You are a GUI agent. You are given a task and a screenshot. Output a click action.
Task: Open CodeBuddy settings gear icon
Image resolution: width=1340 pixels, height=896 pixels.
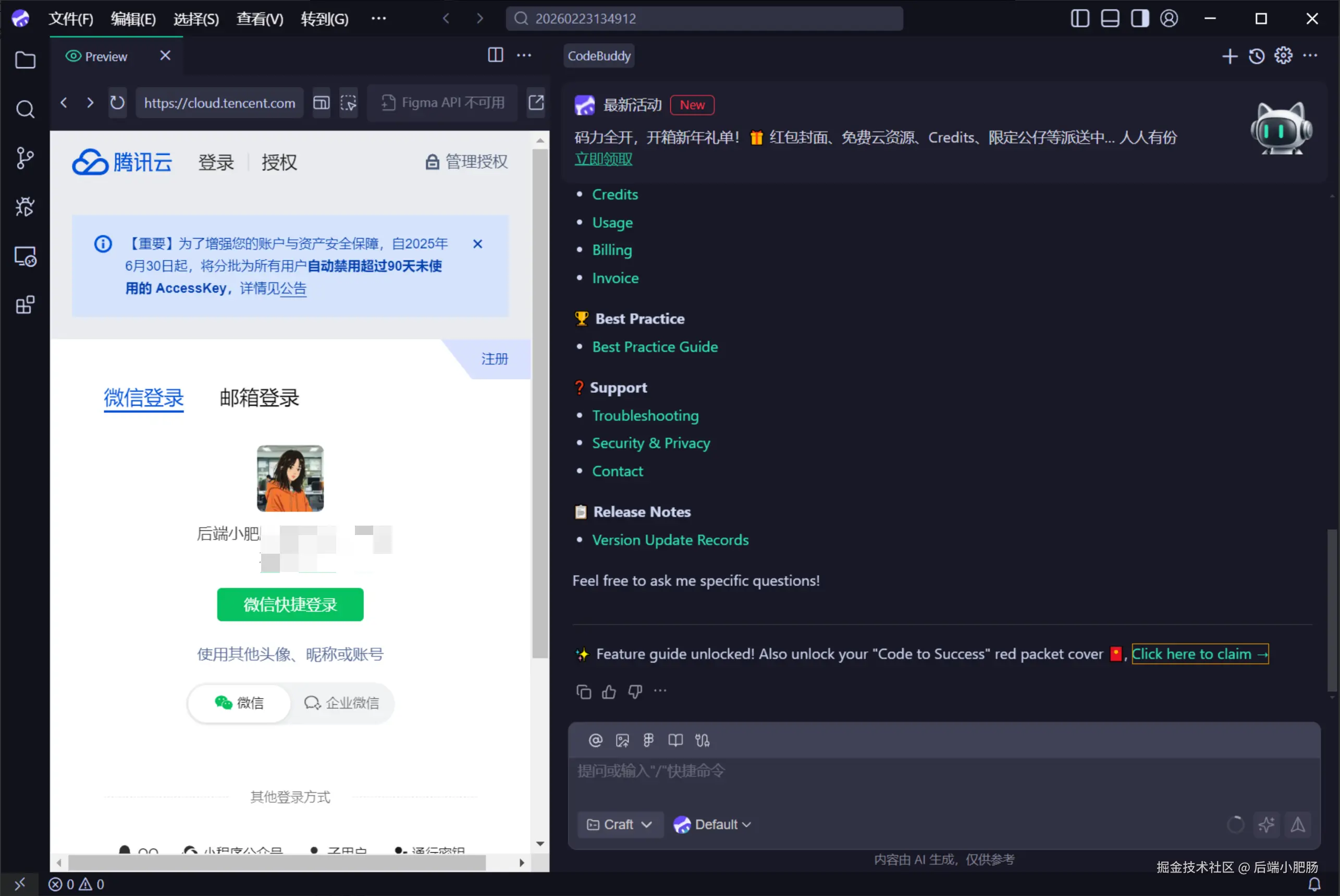(x=1283, y=56)
